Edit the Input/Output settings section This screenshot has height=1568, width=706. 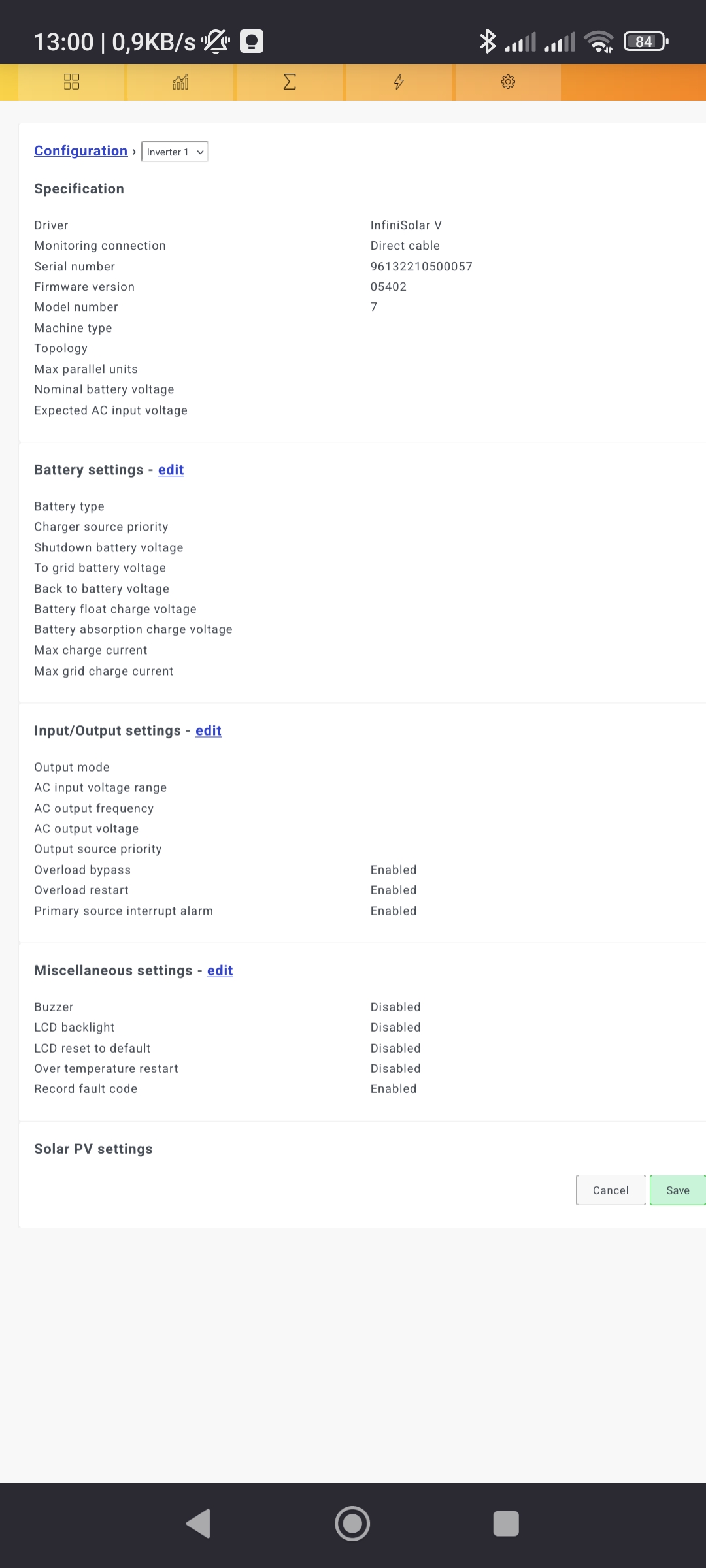coord(208,730)
